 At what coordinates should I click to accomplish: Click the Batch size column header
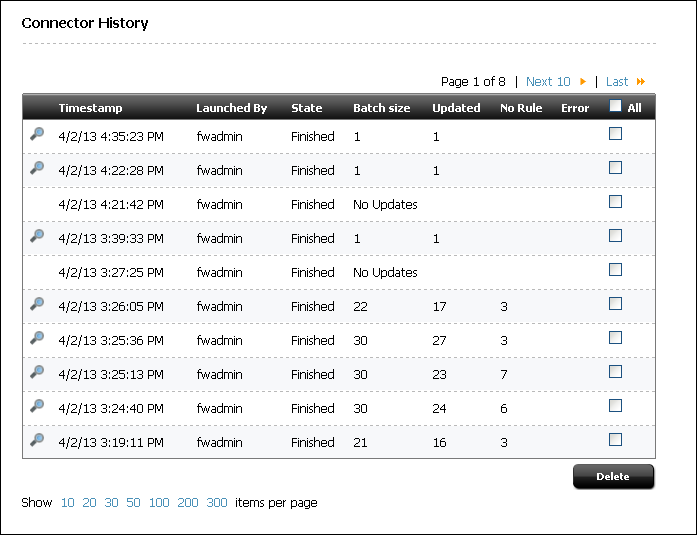382,108
